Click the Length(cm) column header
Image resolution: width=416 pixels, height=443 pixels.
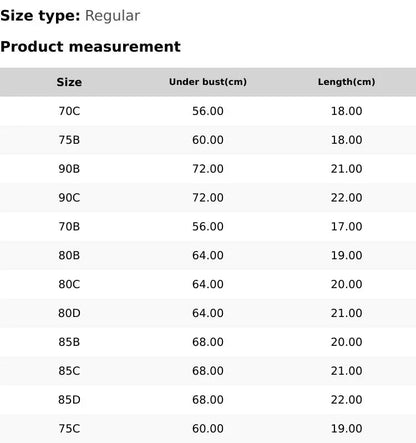click(346, 82)
